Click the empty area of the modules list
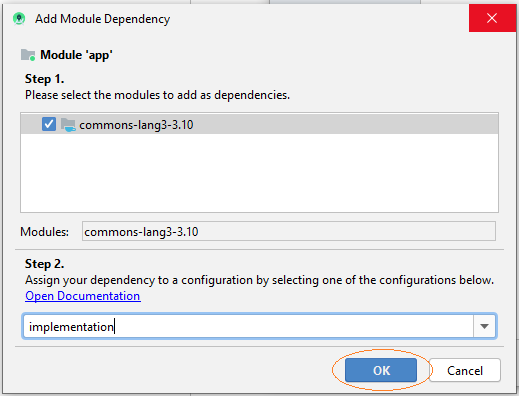 point(259,173)
